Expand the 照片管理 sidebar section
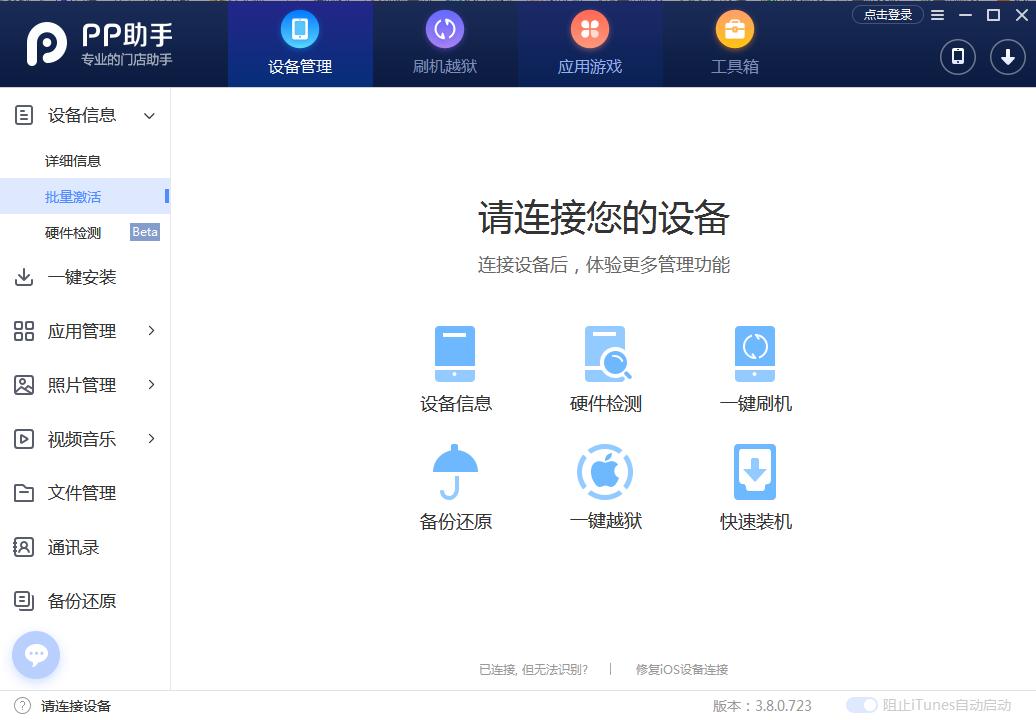 point(151,385)
